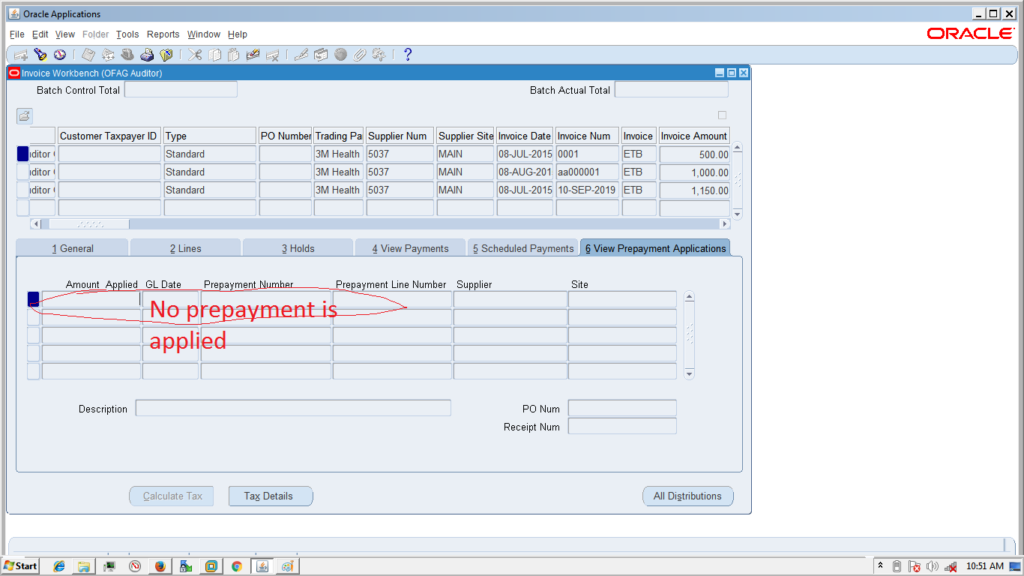Screen dimensions: 1024x576
Task: Click into the Receipt Num field
Action: pyautogui.click(x=622, y=426)
